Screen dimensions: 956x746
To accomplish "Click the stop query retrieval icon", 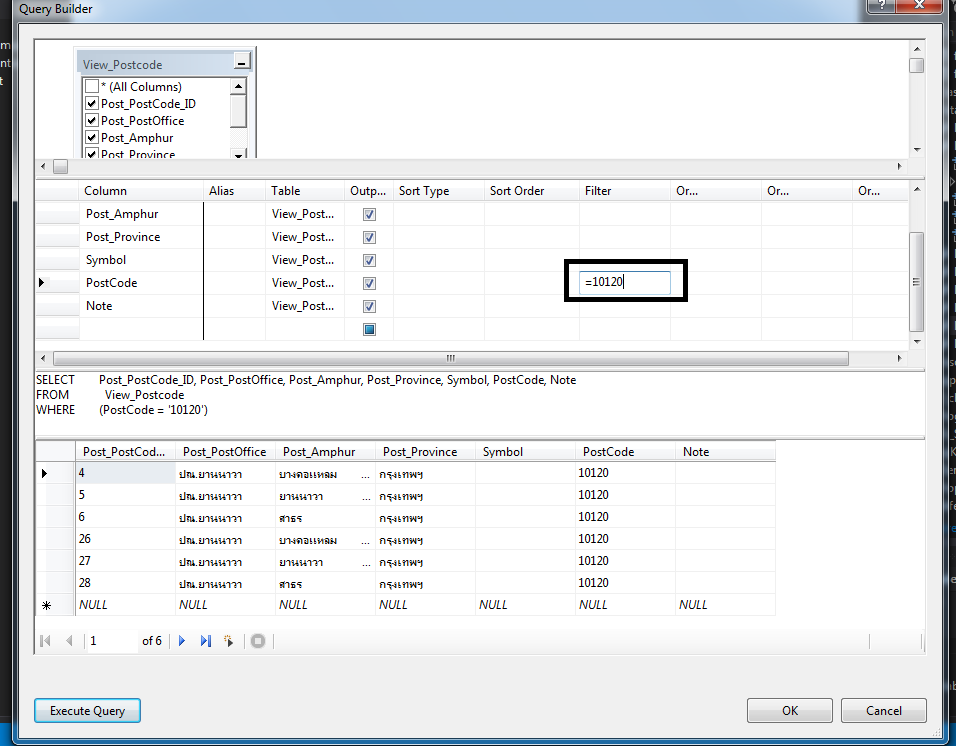I will click(258, 641).
